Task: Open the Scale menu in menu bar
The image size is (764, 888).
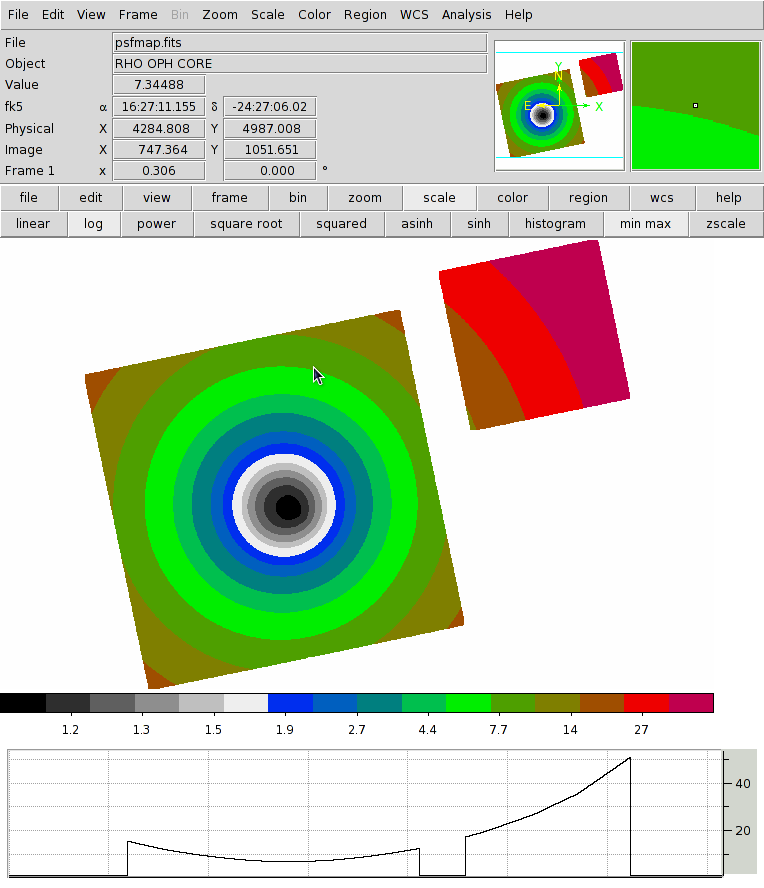Action: [x=267, y=15]
